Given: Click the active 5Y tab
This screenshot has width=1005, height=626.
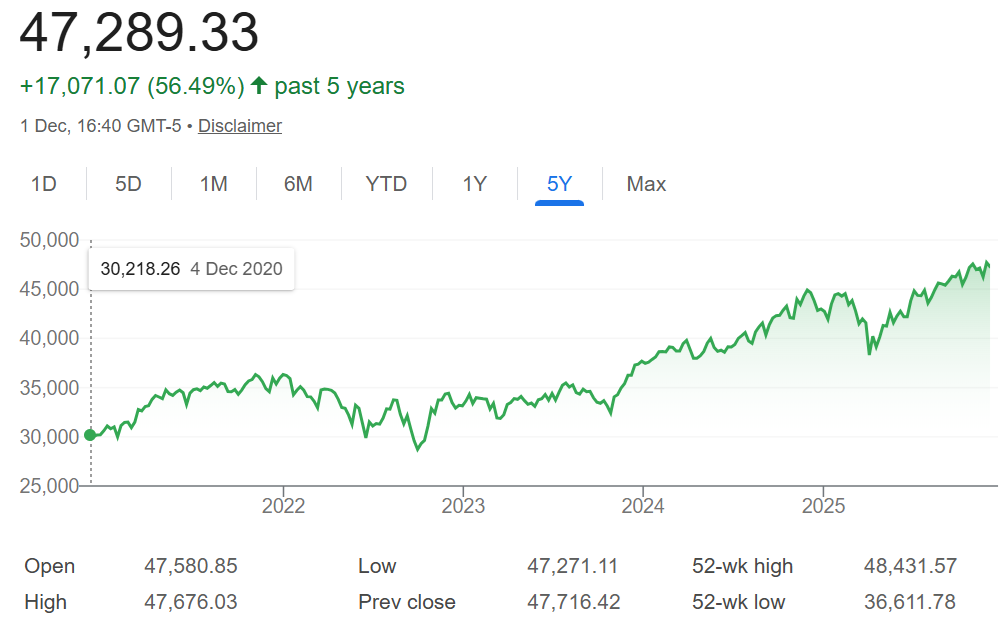Looking at the screenshot, I should coord(559,184).
